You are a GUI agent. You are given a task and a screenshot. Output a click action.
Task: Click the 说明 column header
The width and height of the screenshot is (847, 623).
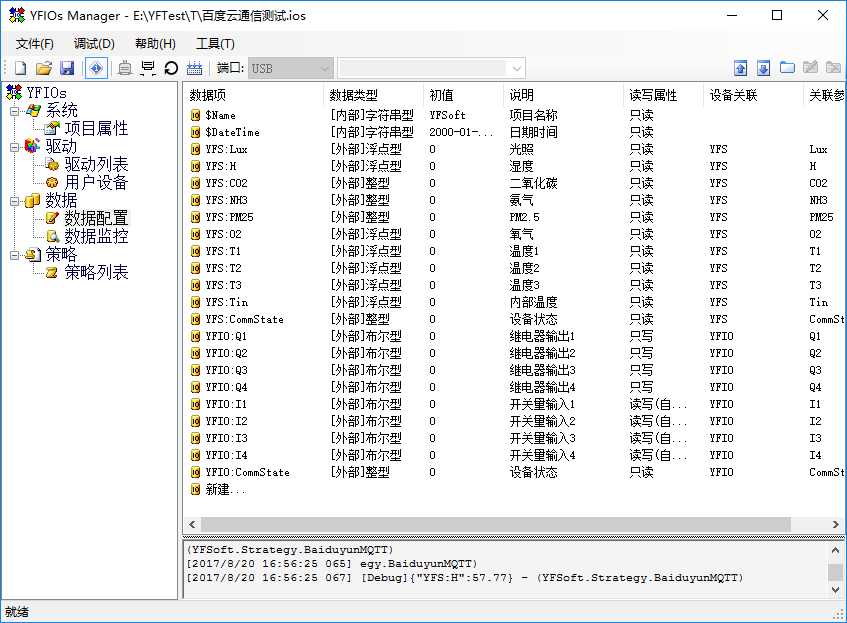tap(521, 96)
